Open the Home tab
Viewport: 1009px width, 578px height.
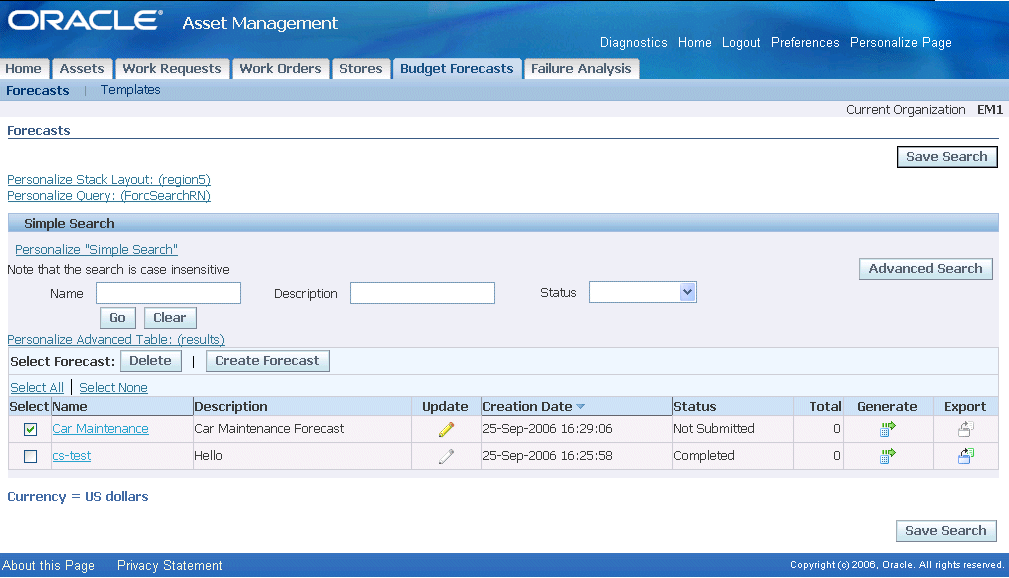[x=24, y=69]
